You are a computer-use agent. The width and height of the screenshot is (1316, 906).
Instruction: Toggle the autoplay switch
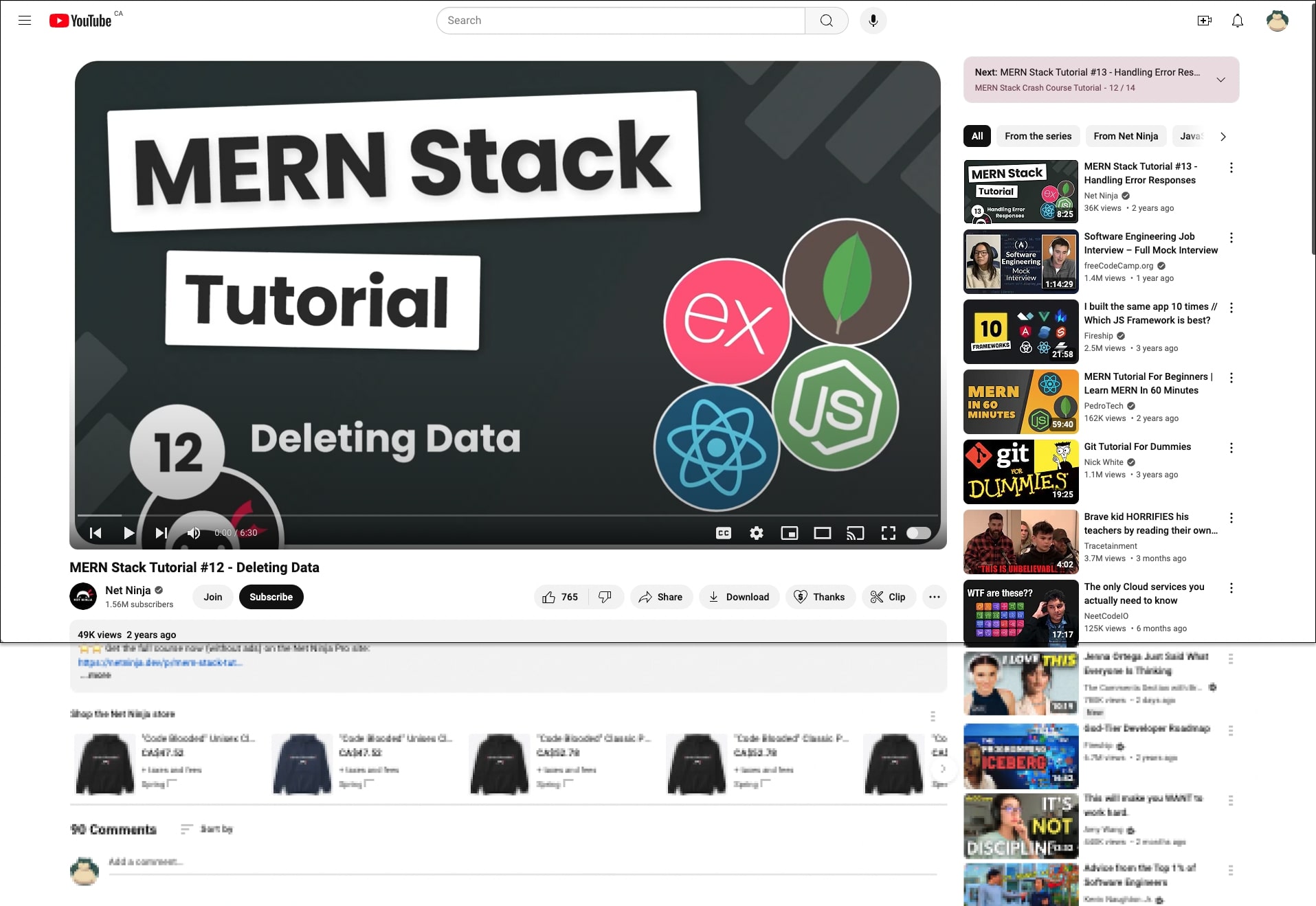click(918, 533)
